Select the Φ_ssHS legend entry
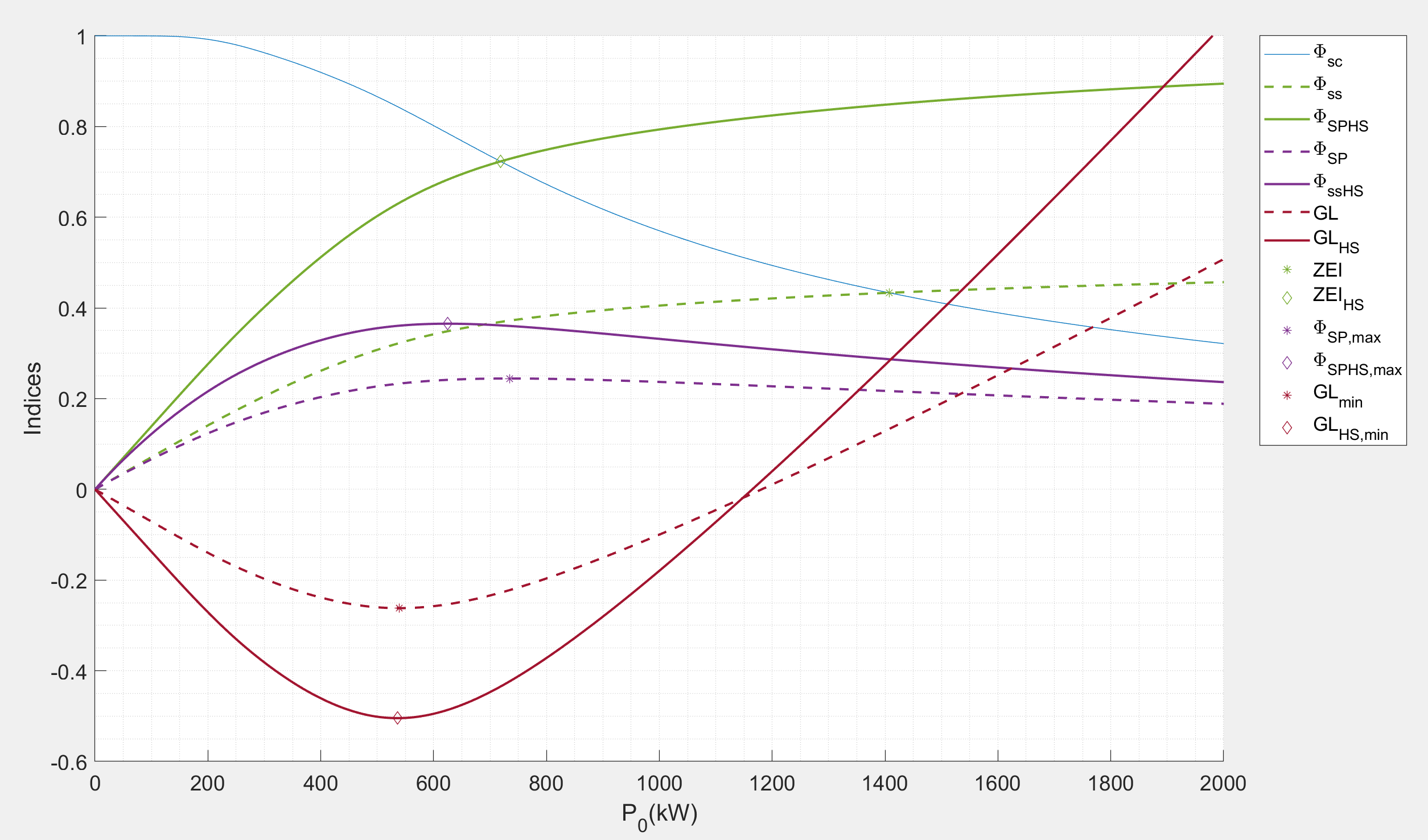Screen dimensions: 1428x840 (x=1338, y=184)
